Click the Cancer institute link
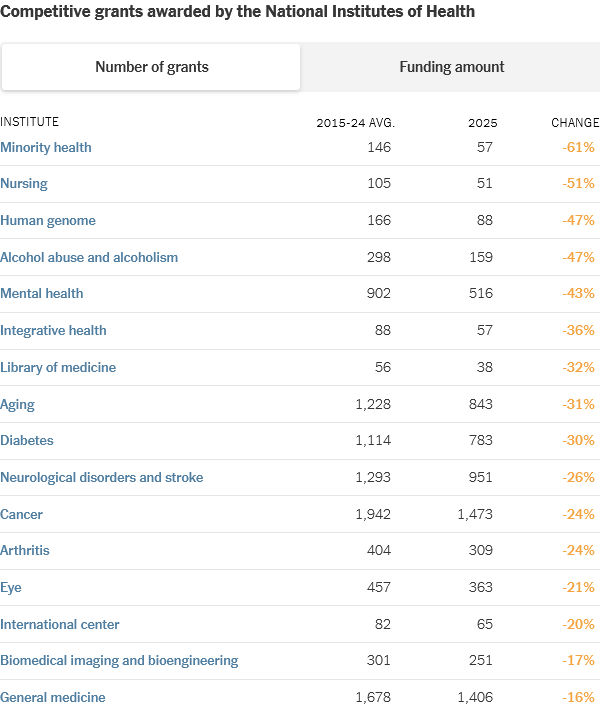The image size is (600, 711). (22, 514)
